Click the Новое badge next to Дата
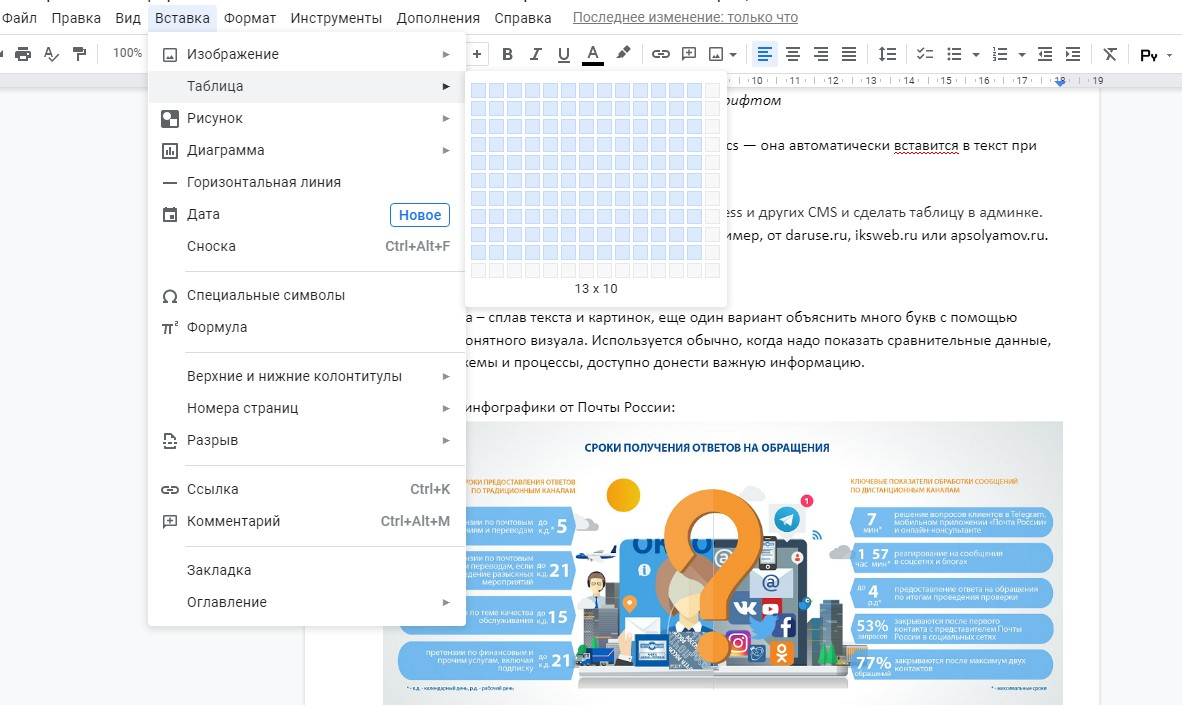Image resolution: width=1182 pixels, height=705 pixels. [x=420, y=215]
